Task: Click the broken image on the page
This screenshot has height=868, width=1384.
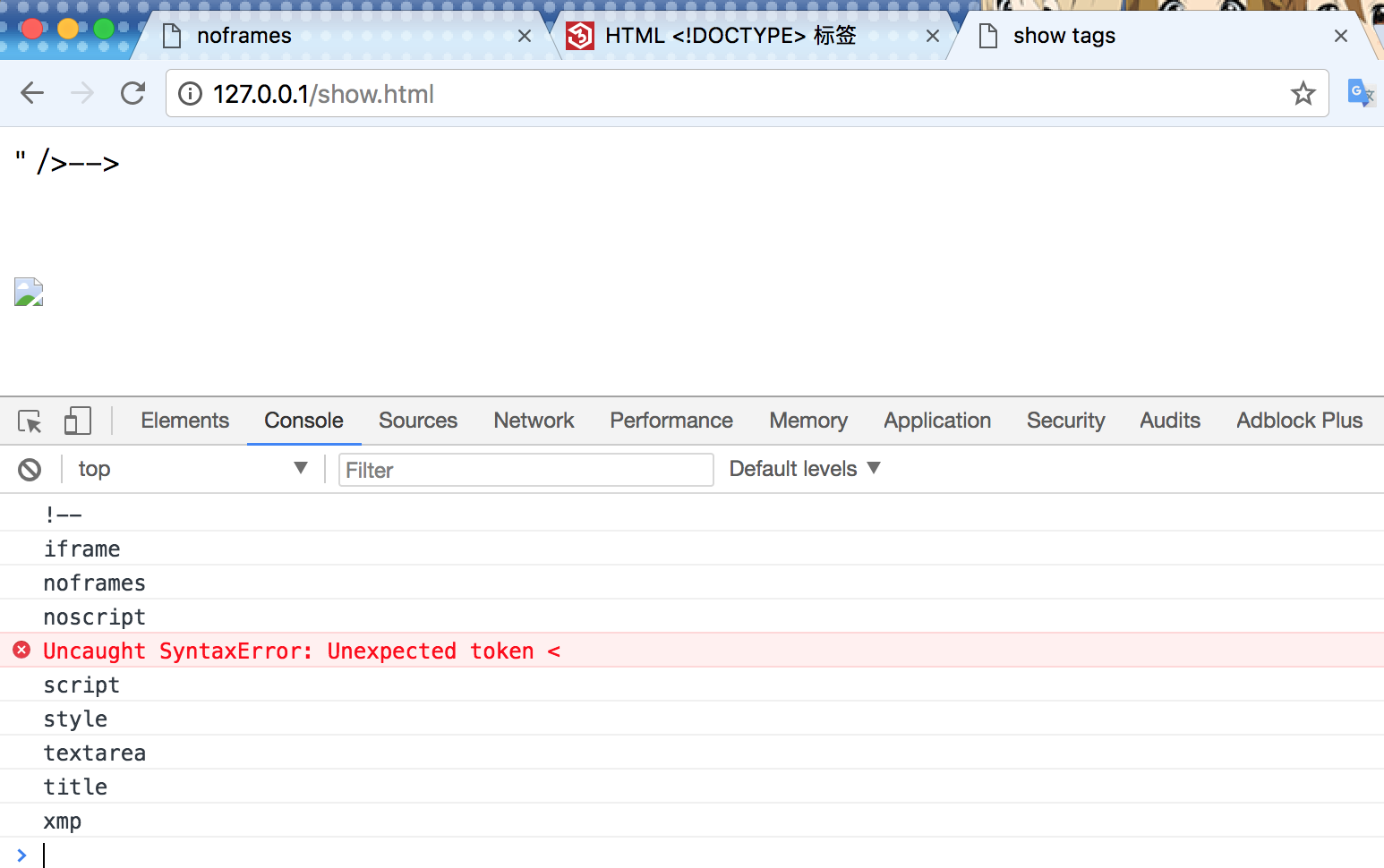Action: tap(29, 292)
